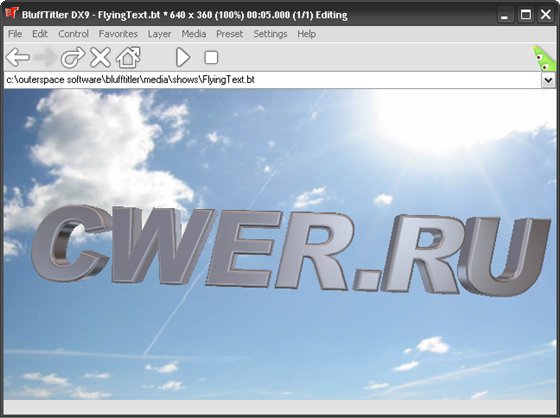Open the Preset menu
This screenshot has width=560, height=418.
click(229, 34)
